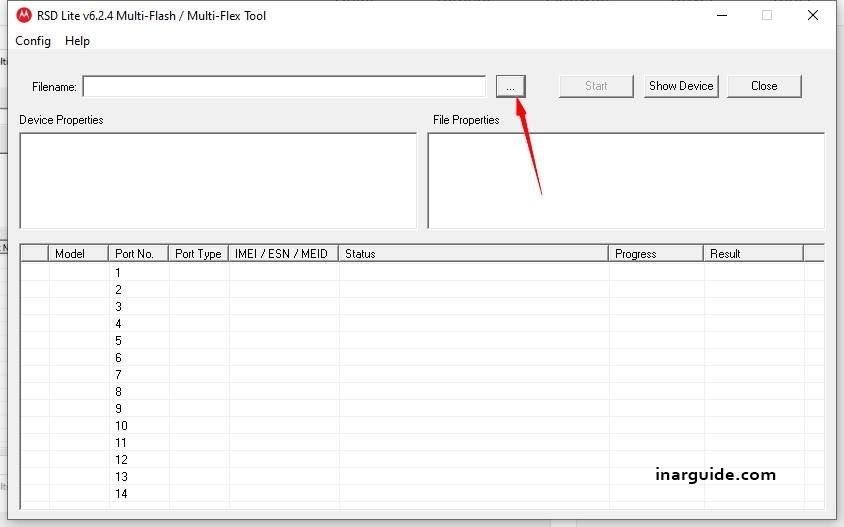The height and width of the screenshot is (527, 844).
Task: Click the Result column header
Action: pyautogui.click(x=754, y=254)
